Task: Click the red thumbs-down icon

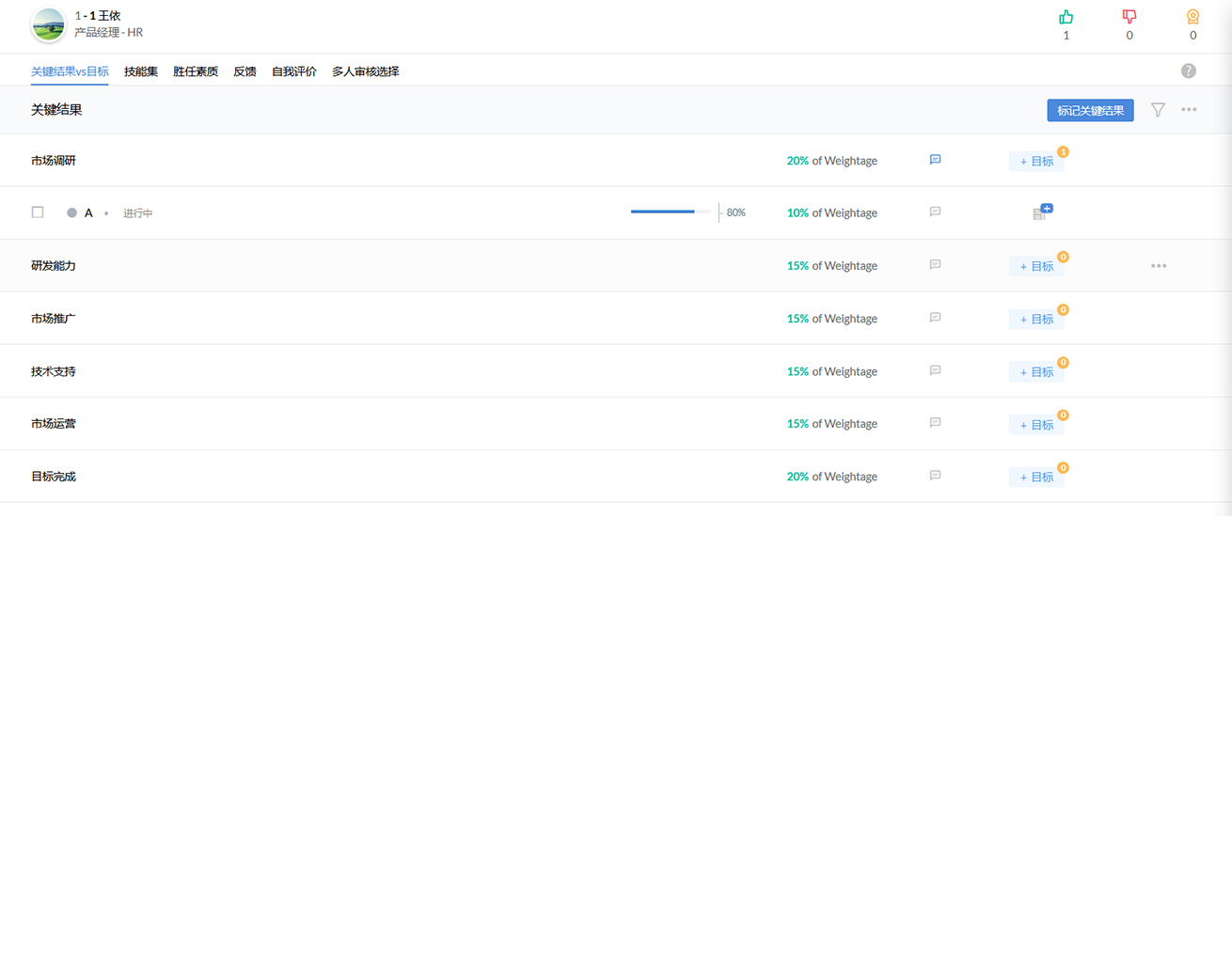Action: click(1129, 17)
